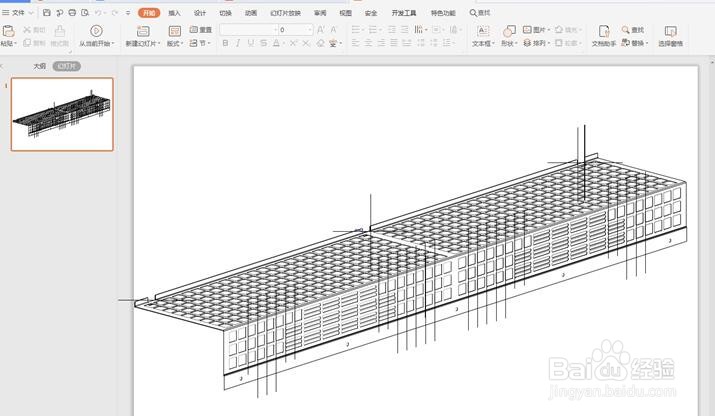The height and width of the screenshot is (416, 715).
Task: Switch to the Outline pane view
Action: coord(40,66)
